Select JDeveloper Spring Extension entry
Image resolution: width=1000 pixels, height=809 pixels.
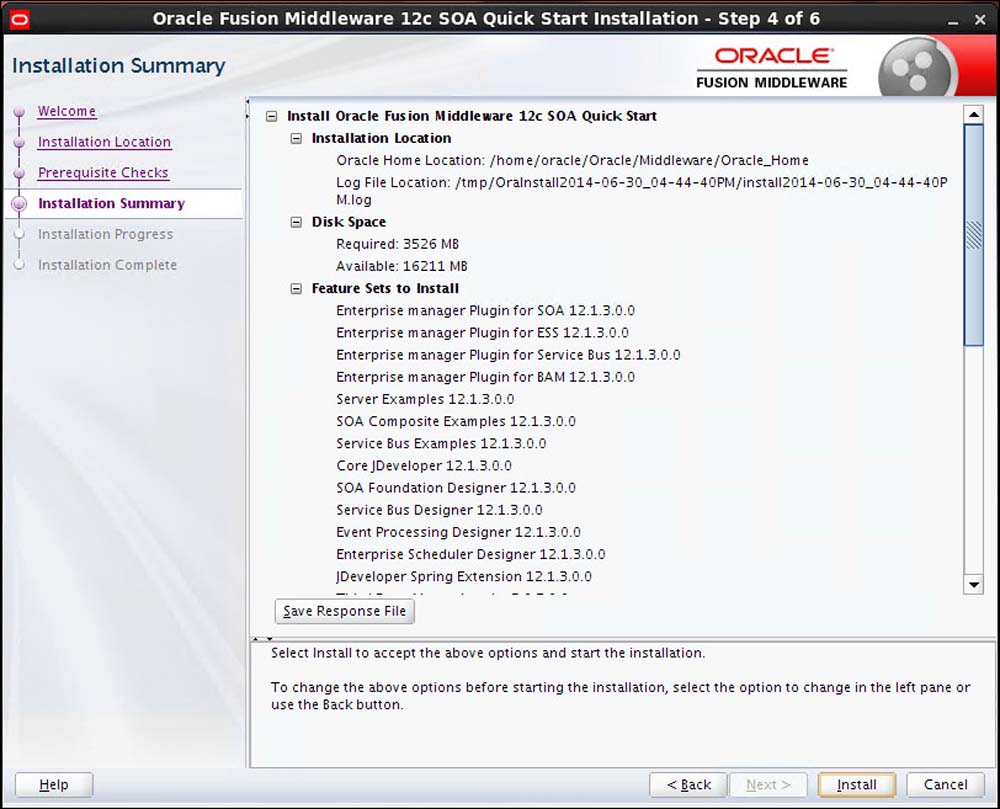point(464,576)
